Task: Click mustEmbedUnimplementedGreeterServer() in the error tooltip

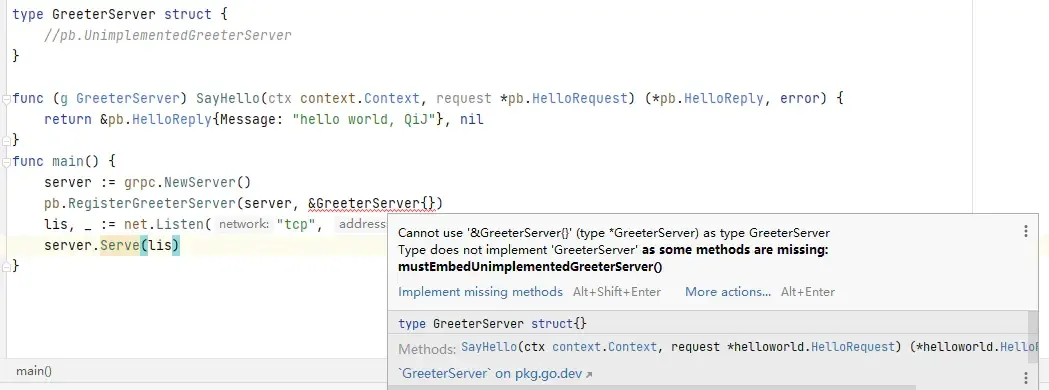Action: pyautogui.click(x=530, y=266)
